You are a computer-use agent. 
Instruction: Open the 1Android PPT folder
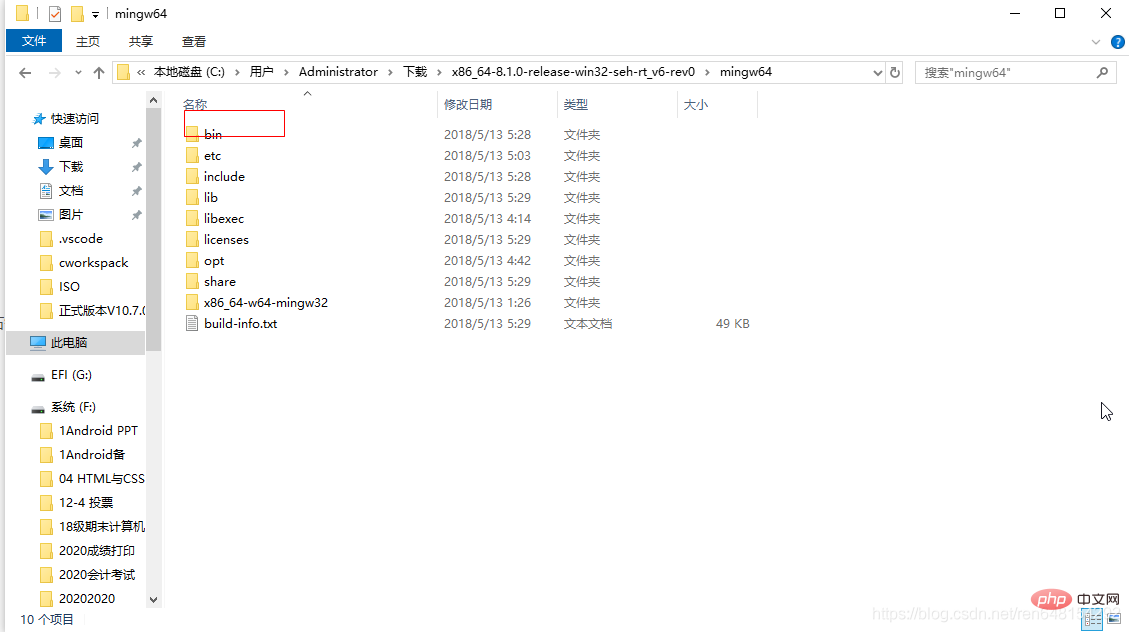pos(98,430)
